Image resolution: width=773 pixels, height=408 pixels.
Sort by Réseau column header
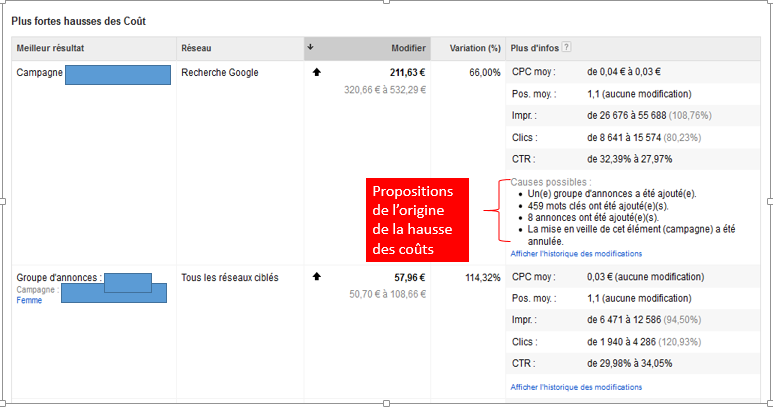[x=196, y=48]
